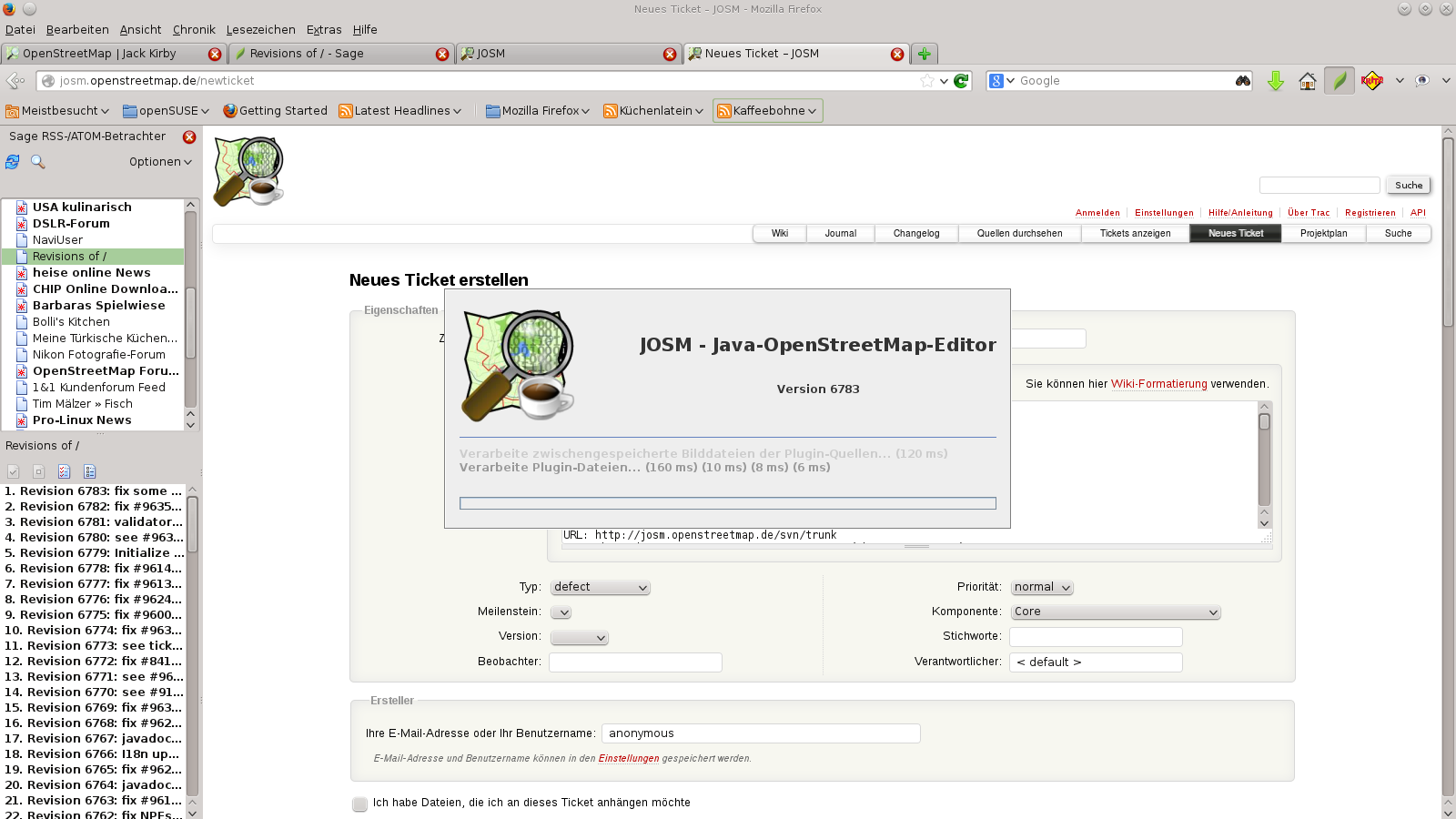This screenshot has width=1456, height=819.
Task: Go to the browser Home page icon
Action: click(1307, 81)
